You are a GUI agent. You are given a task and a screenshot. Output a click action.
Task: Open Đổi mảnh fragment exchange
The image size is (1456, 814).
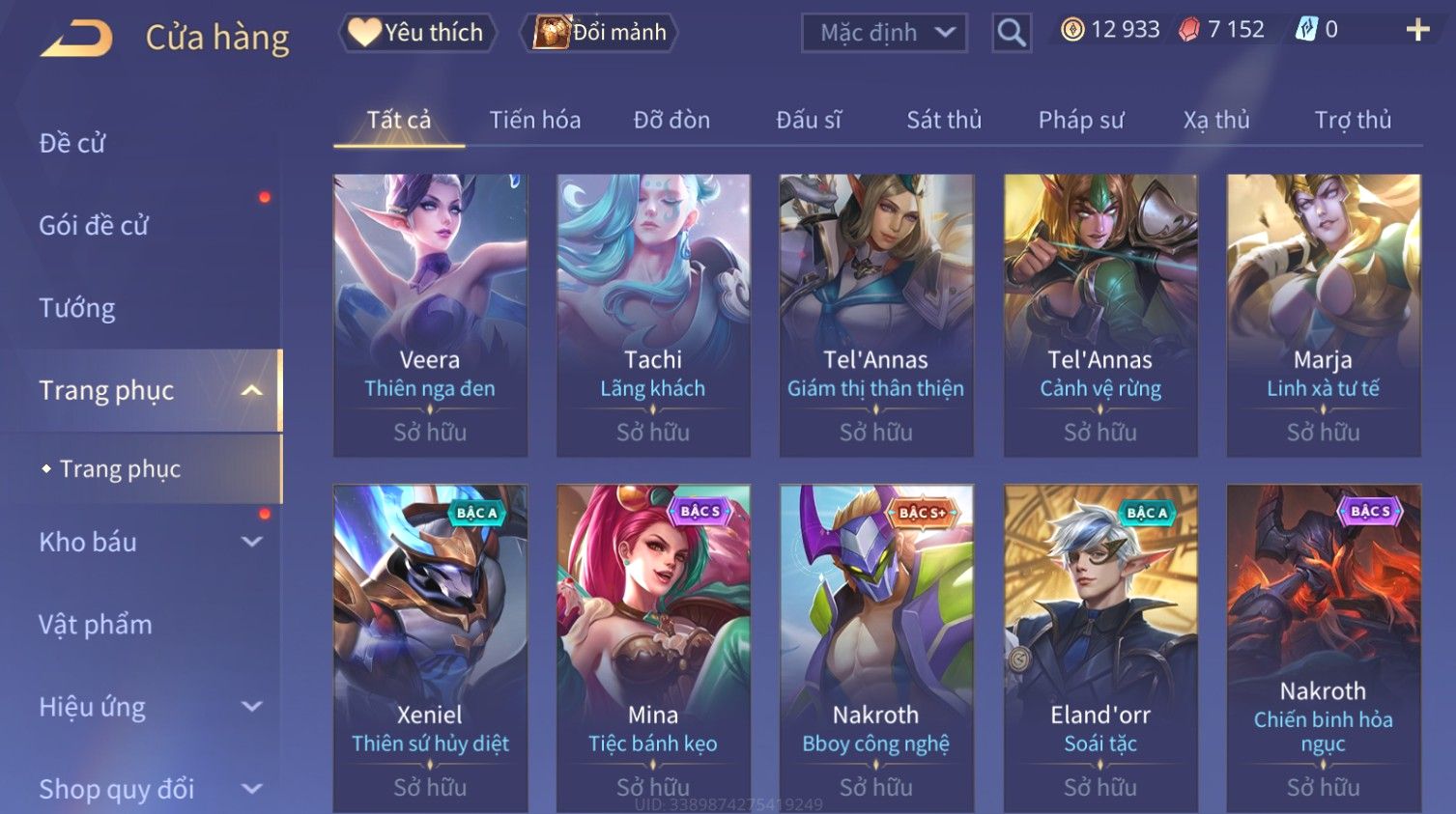[599, 33]
